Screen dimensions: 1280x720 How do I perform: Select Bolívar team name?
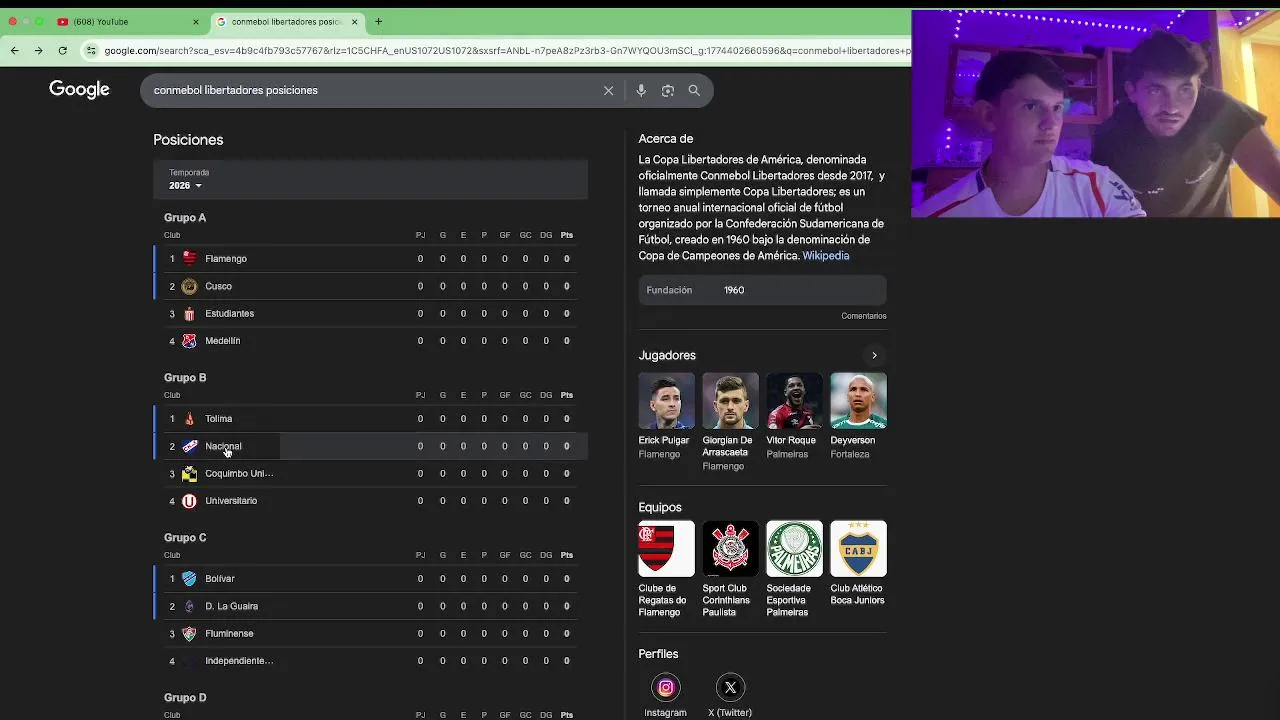point(219,578)
